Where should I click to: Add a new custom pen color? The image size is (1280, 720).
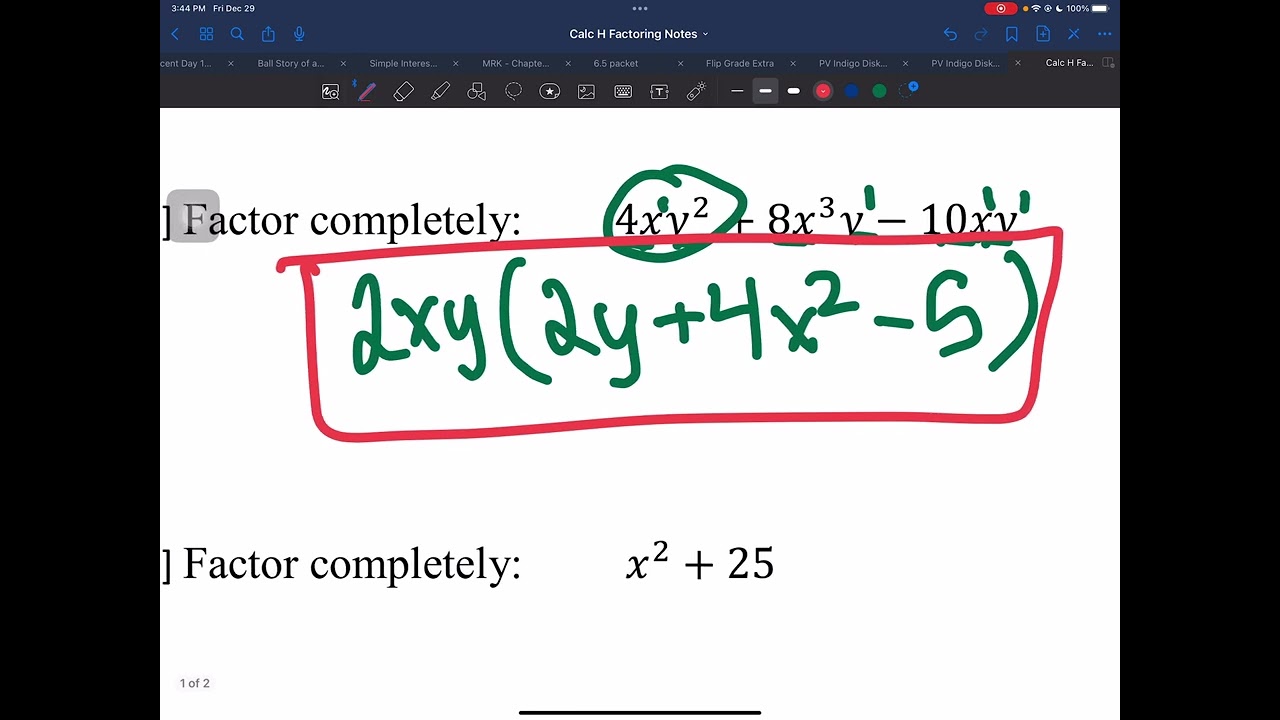point(908,90)
